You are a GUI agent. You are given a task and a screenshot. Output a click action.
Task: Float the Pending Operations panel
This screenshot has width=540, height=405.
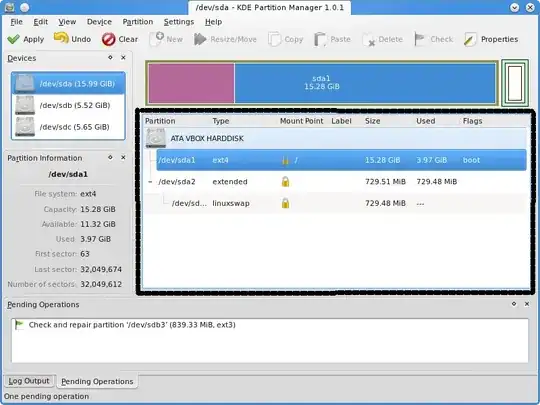514,304
